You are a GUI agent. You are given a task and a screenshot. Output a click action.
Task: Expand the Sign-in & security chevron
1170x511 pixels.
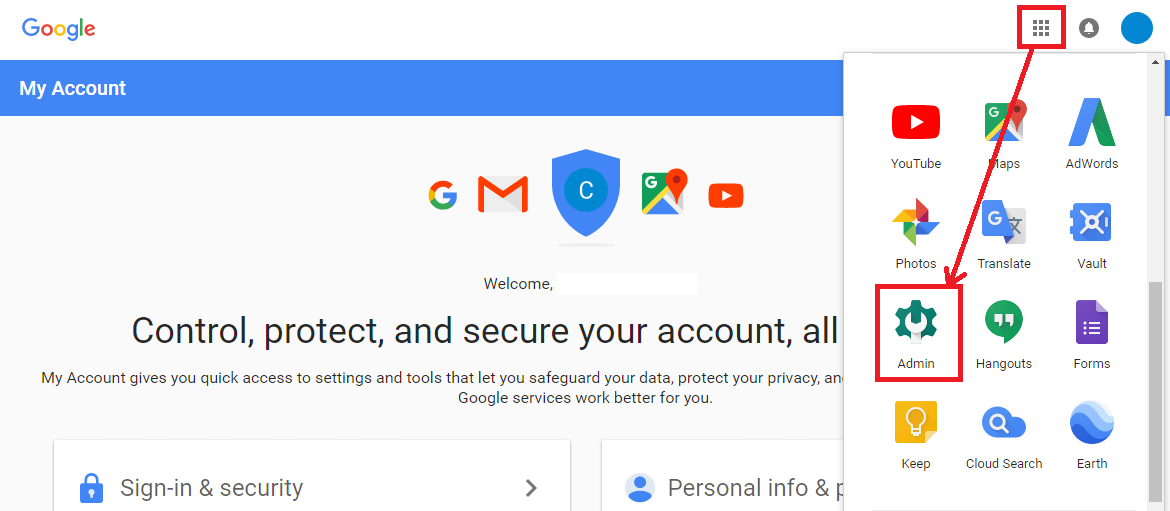[531, 488]
